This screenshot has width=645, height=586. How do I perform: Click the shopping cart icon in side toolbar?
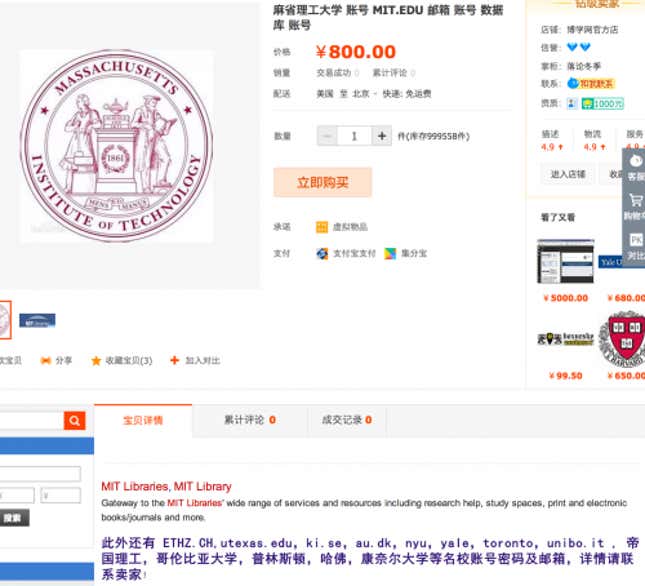click(x=636, y=200)
